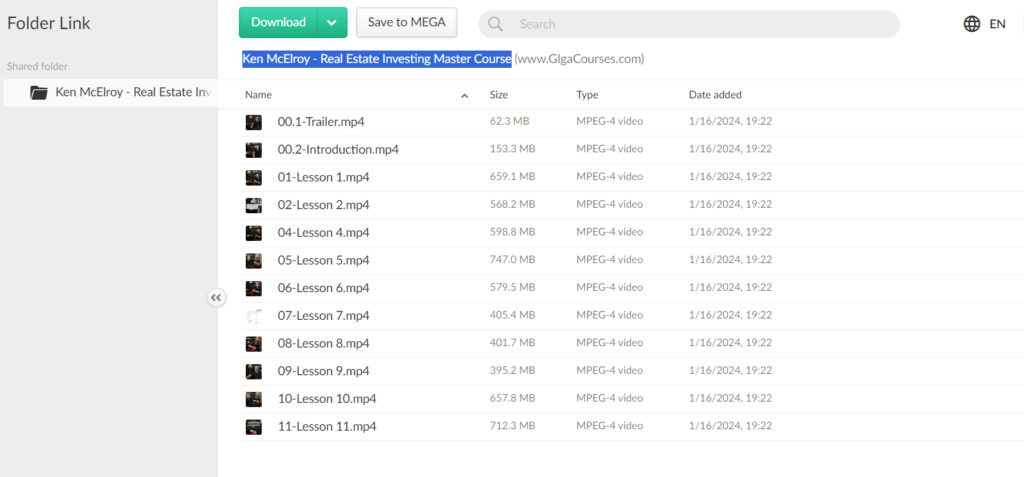This screenshot has height=477, width=1024.
Task: Click the search magnifier icon
Action: 495,24
